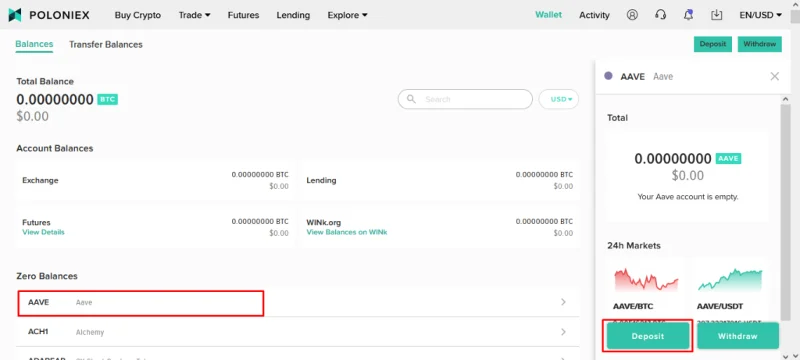This screenshot has height=360, width=800.
Task: Click the search magnifier icon
Action: pyautogui.click(x=411, y=99)
